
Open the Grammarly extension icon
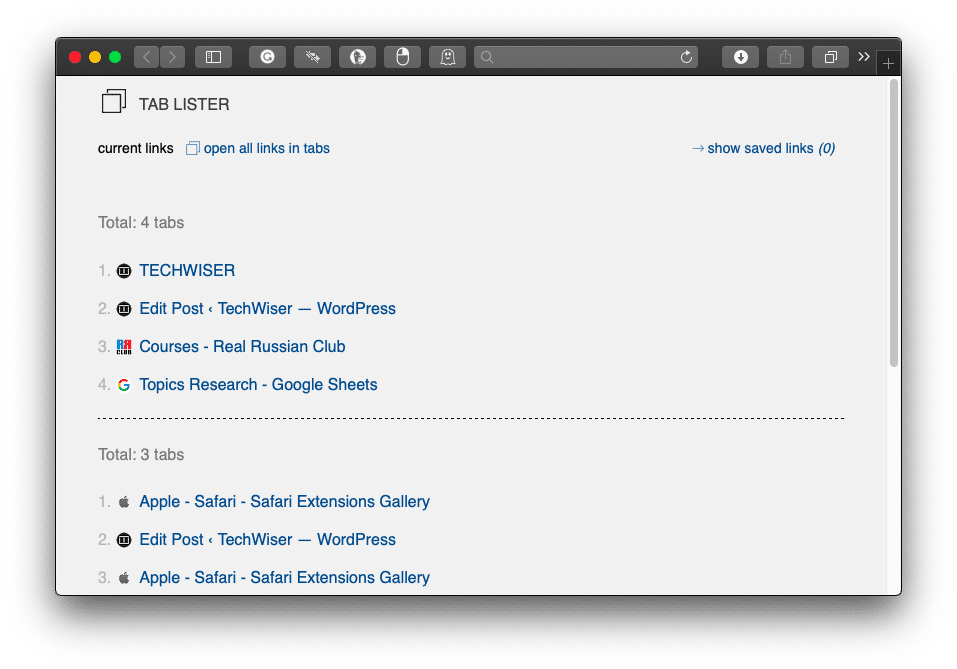[x=267, y=57]
